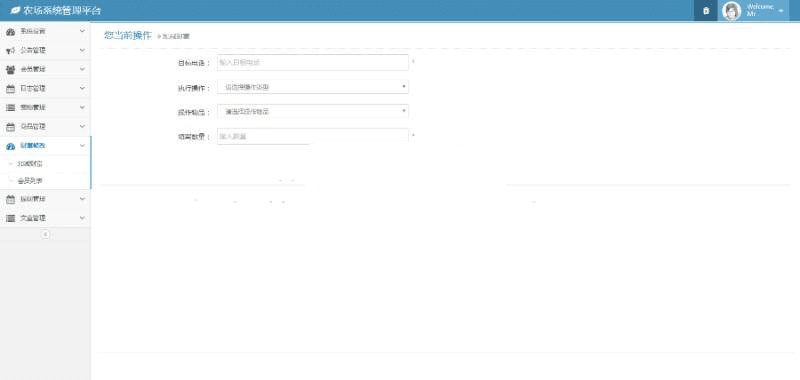Click the users group icon for 会员管理
The width and height of the screenshot is (800, 380).
10,69
